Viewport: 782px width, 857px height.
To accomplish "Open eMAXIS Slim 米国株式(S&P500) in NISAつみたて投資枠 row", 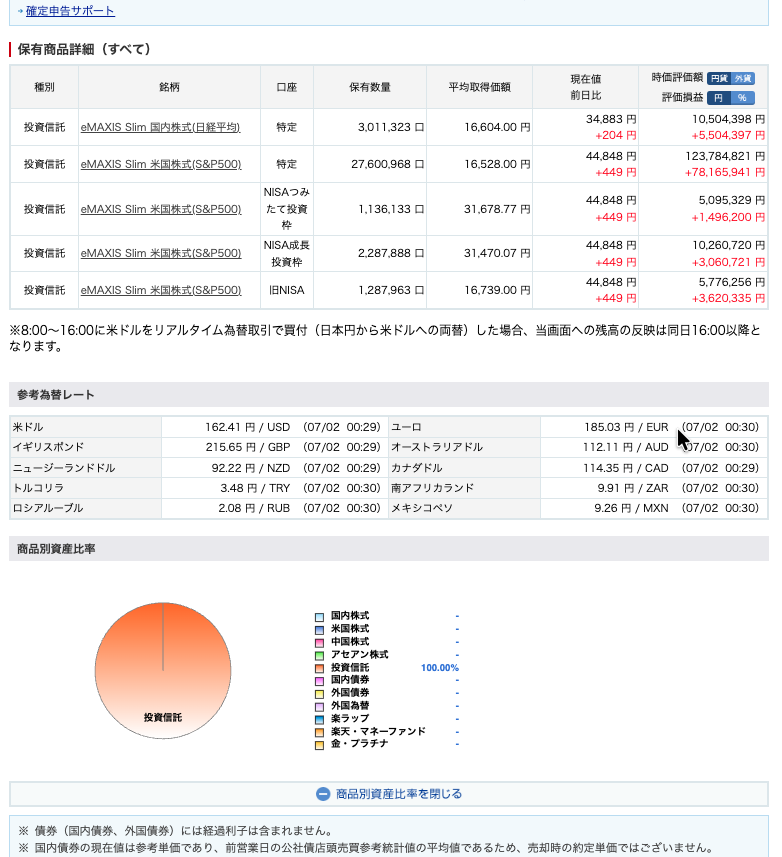I will [161, 209].
